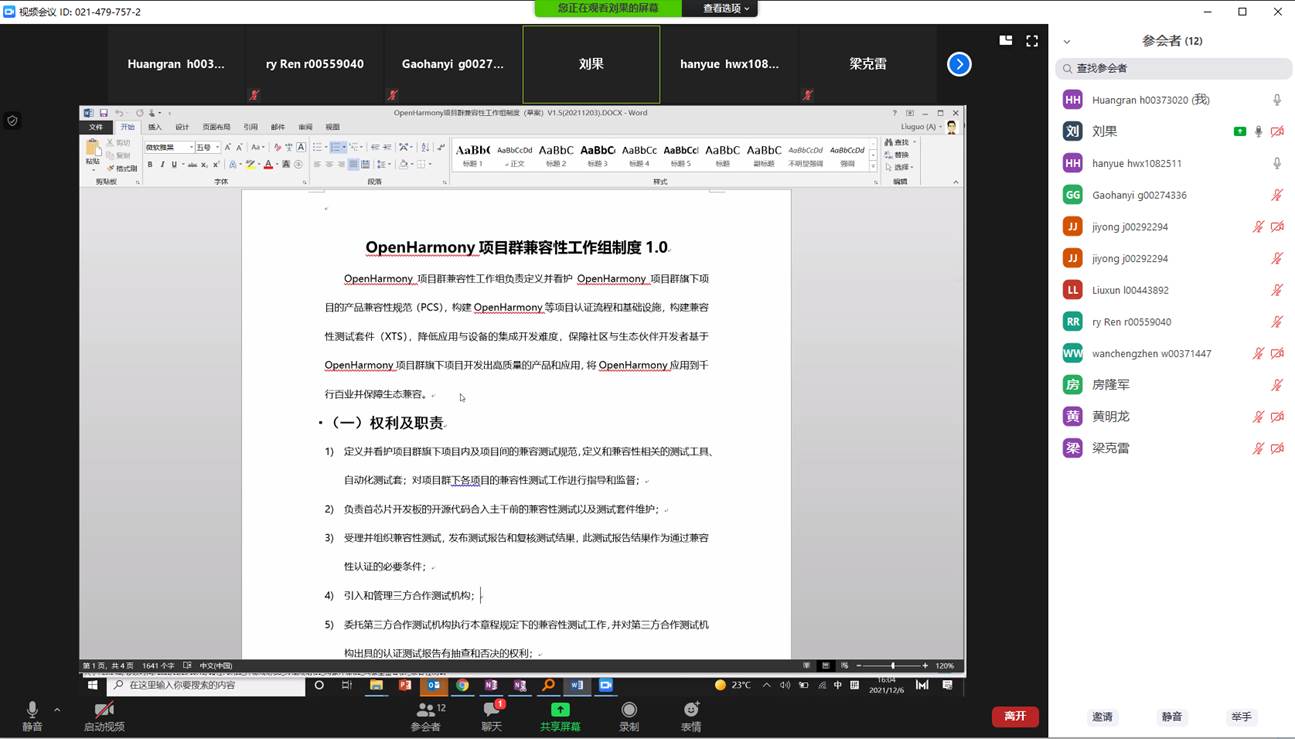
Task: Click the muted microphone icon beside Gaohanyi g00274336
Action: click(1277, 195)
